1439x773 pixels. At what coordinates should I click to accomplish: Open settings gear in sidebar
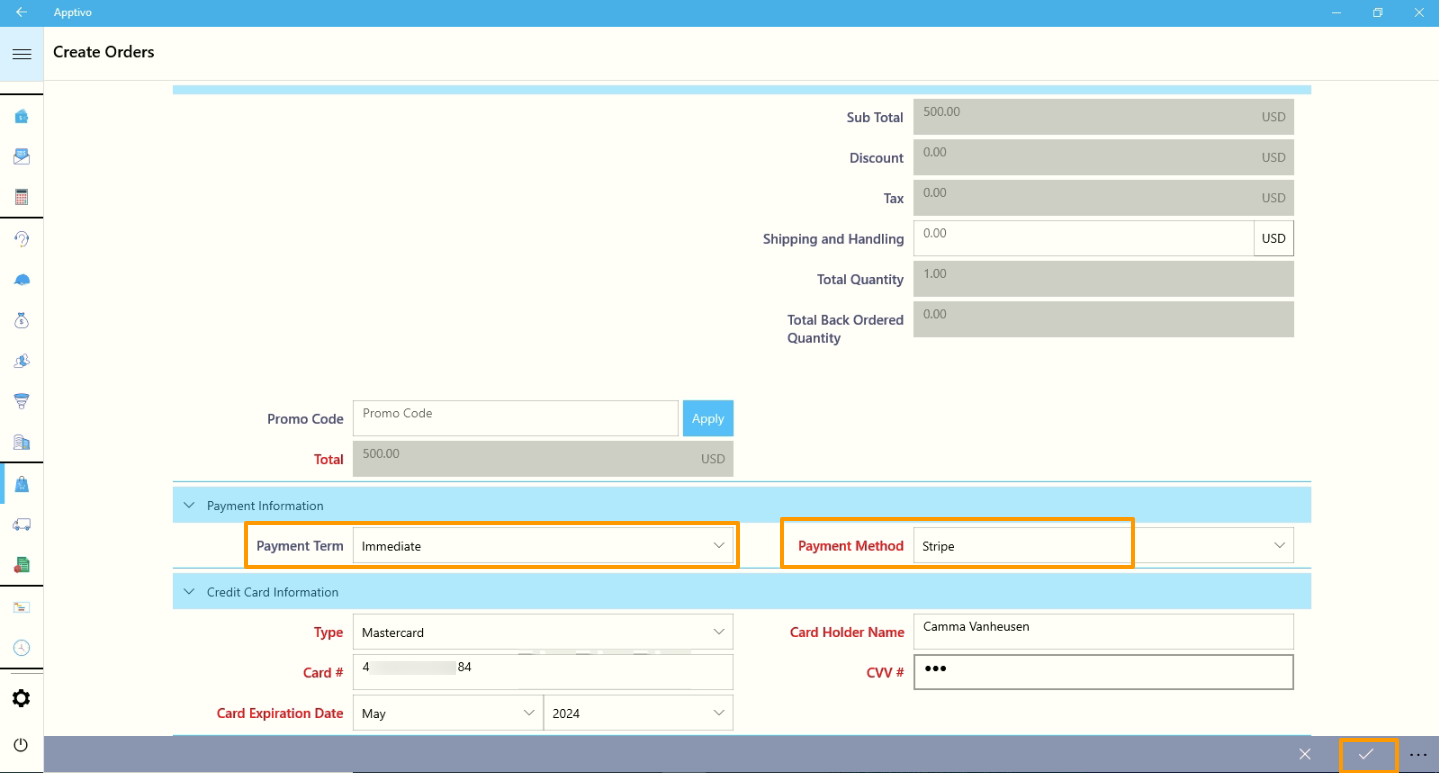(21, 698)
